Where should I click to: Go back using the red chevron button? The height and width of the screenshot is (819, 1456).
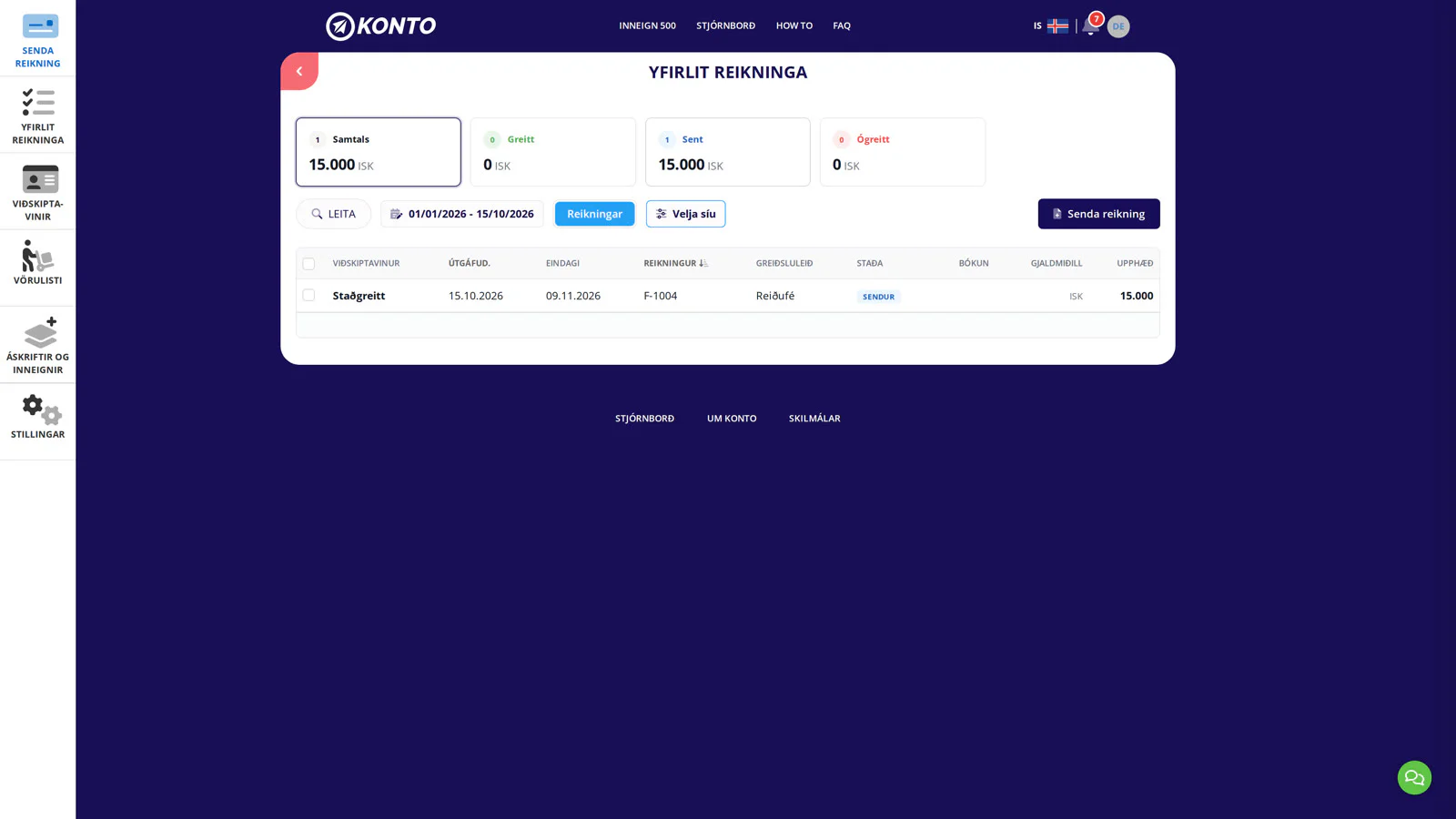pyautogui.click(x=299, y=71)
